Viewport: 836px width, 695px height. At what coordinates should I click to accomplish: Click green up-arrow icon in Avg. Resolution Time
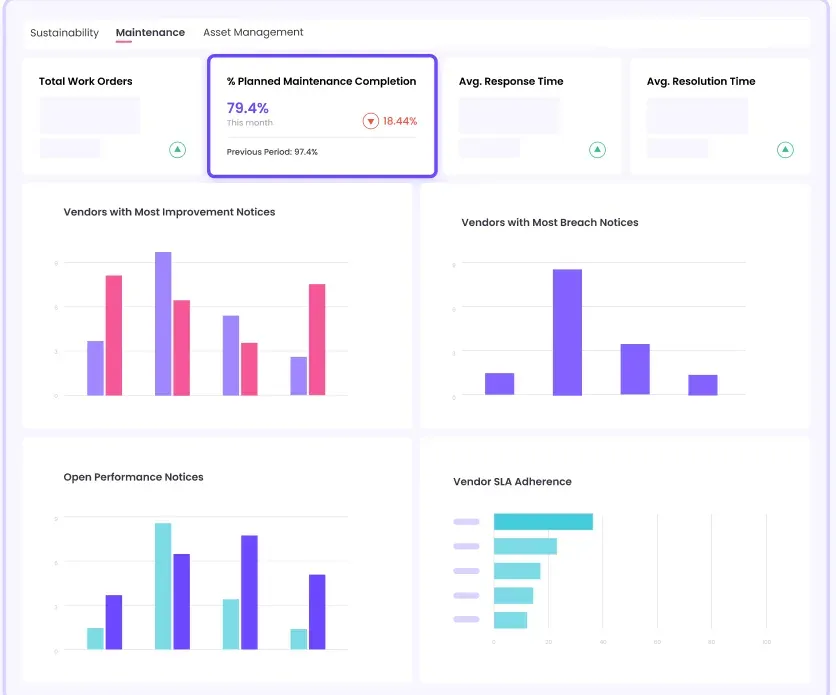point(785,150)
